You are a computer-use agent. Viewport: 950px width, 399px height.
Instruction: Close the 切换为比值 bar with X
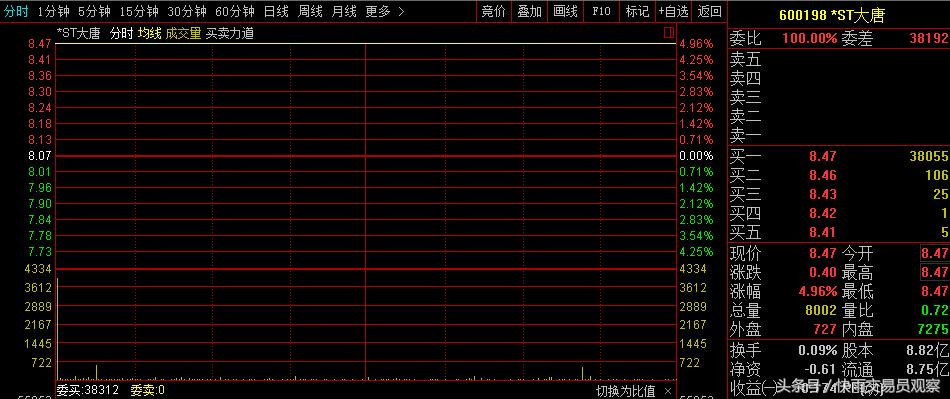(668, 391)
